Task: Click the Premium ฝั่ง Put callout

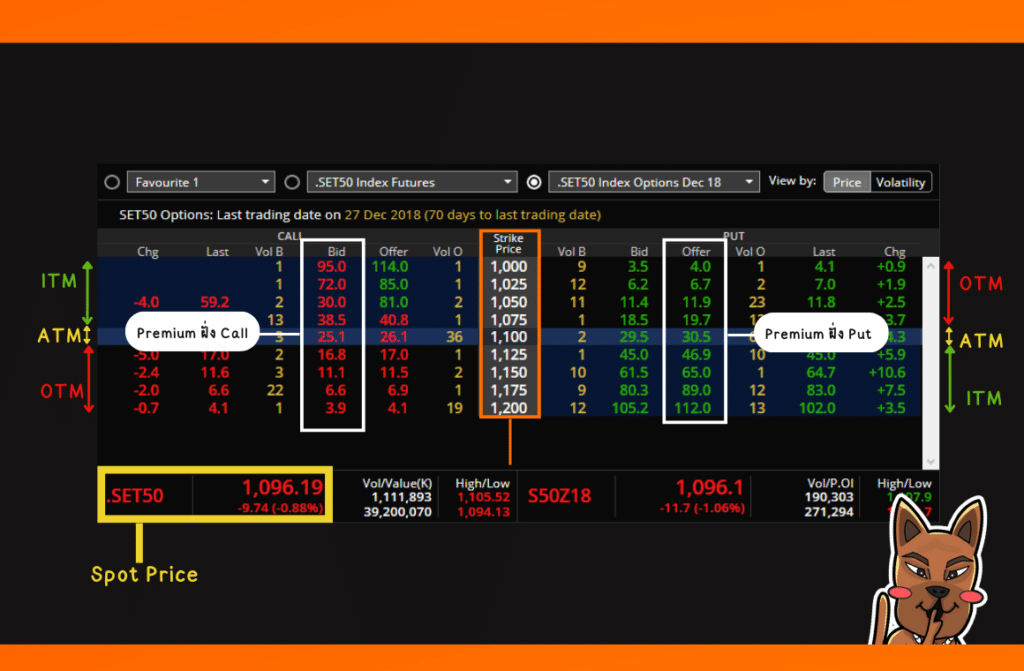Action: [x=820, y=333]
